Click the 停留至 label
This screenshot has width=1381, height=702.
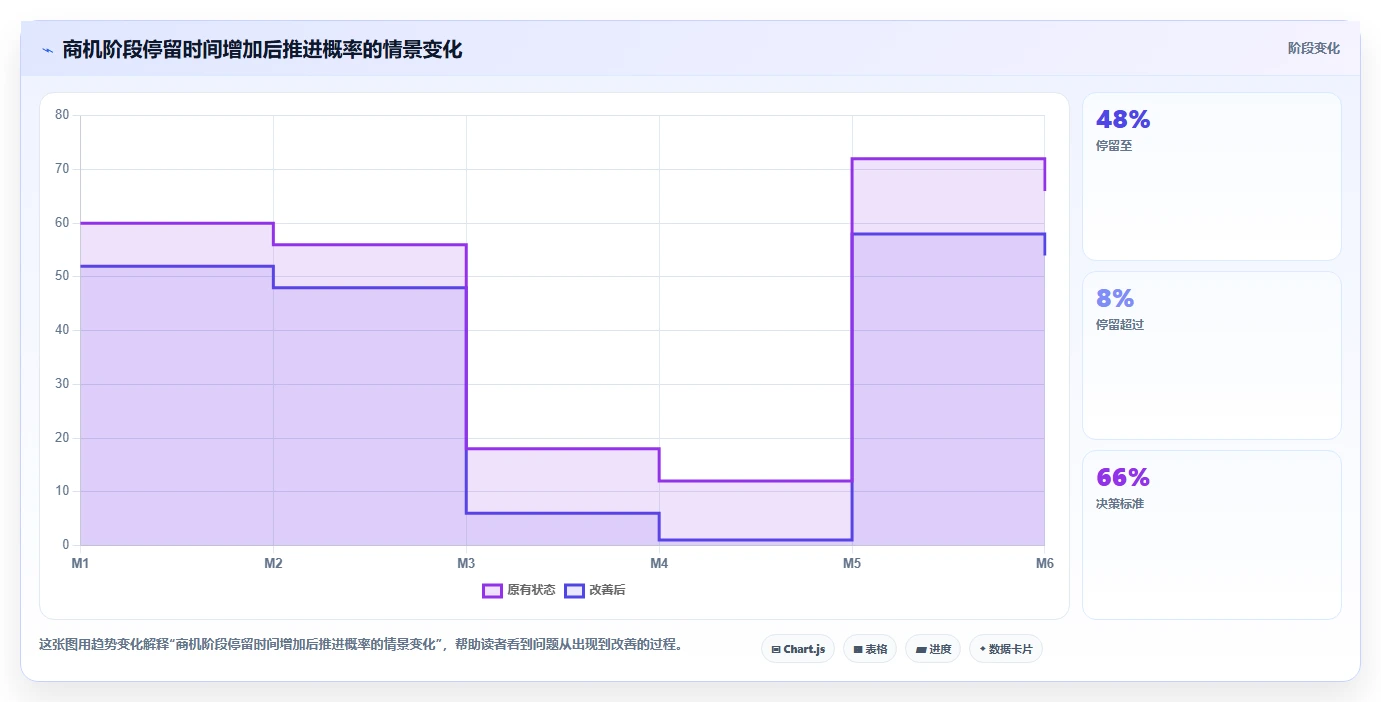[1114, 146]
